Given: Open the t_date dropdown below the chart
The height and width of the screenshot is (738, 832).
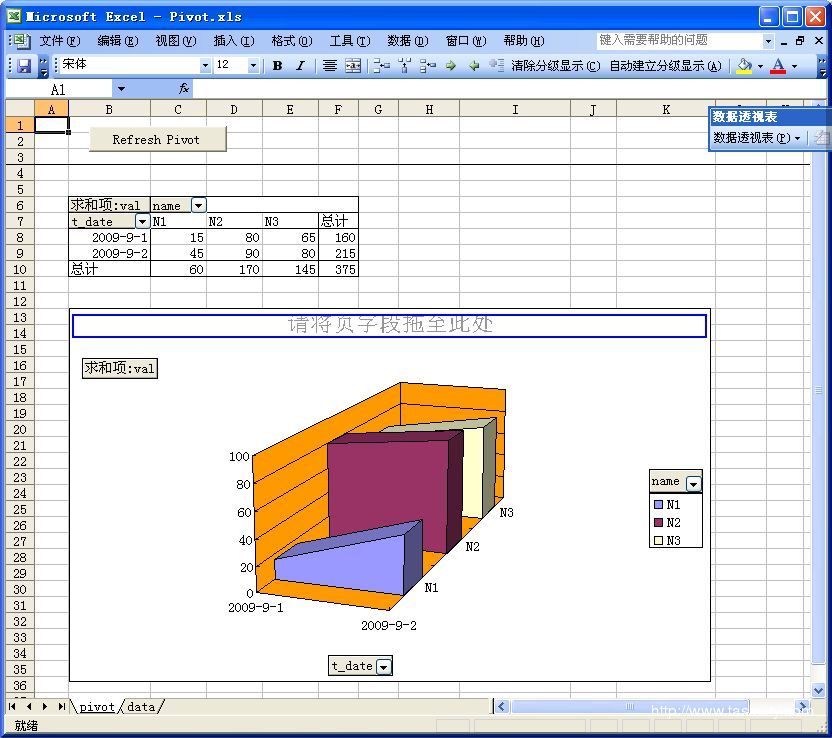Looking at the screenshot, I should (x=383, y=667).
